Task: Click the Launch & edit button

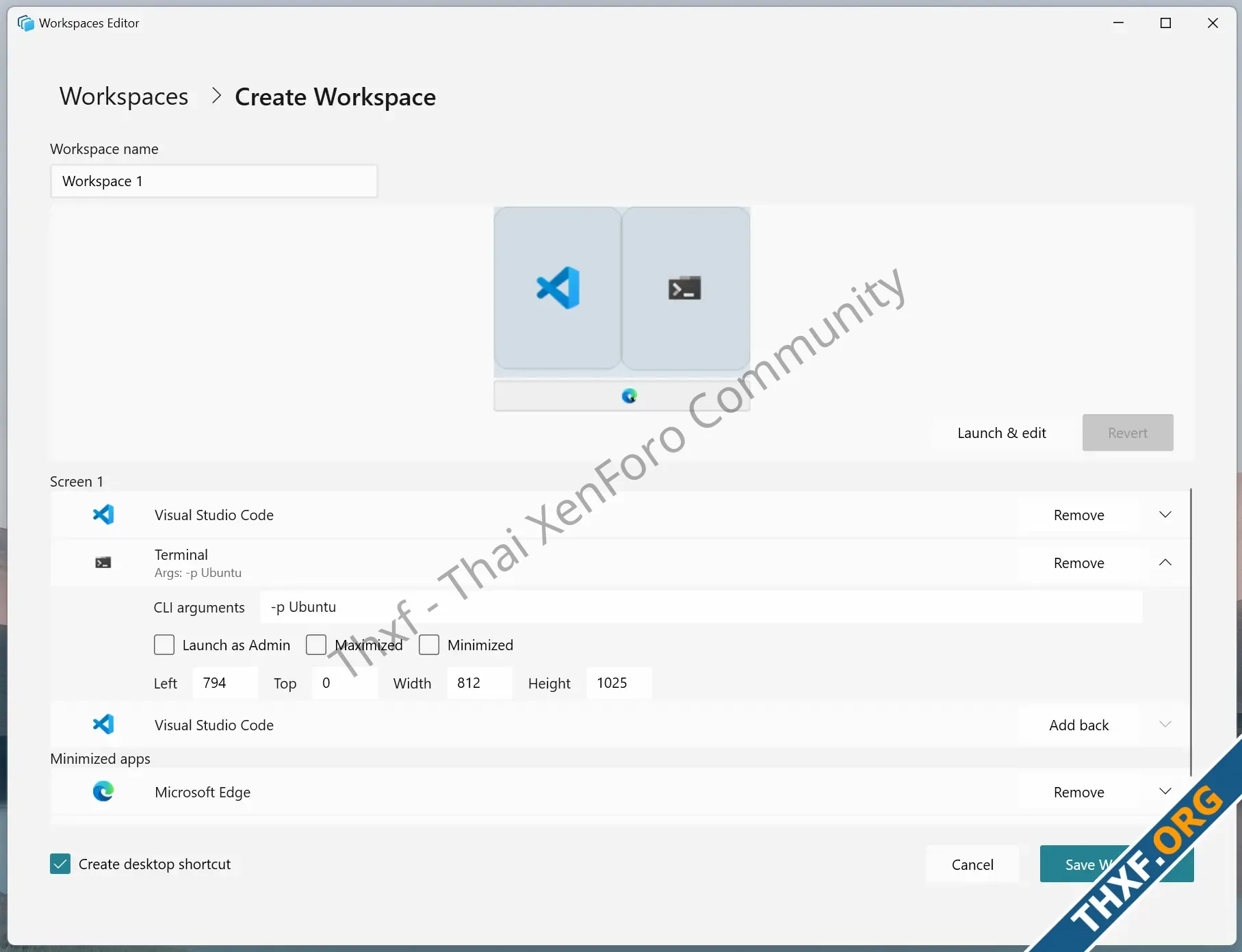Action: click(1002, 433)
